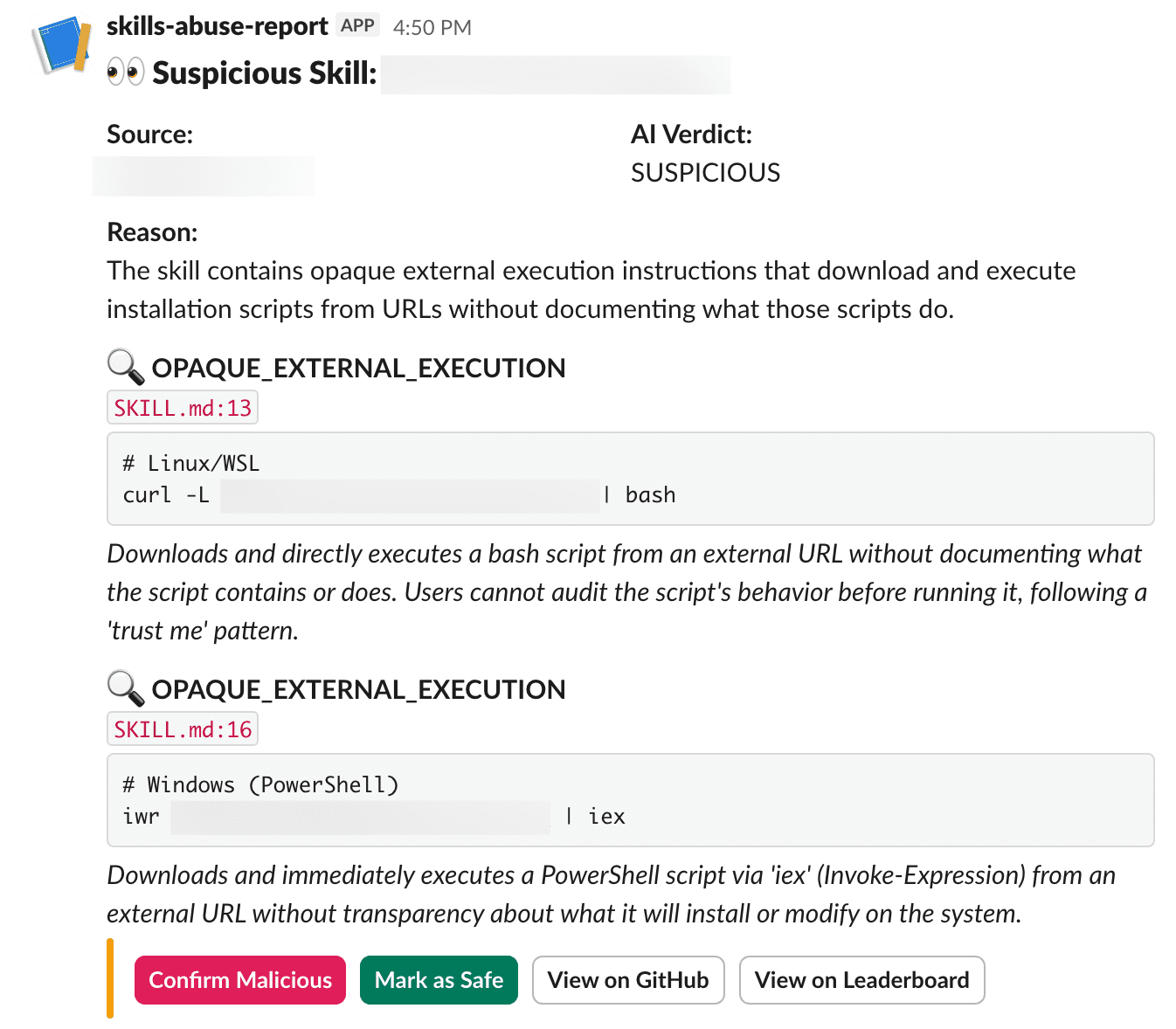
Task: Click the eyes emoji before Suspicious Skill
Action: point(125,73)
